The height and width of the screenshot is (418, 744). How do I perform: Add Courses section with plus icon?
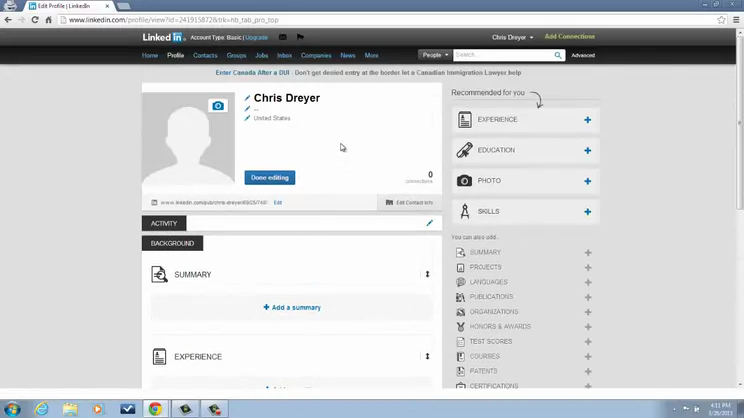[x=588, y=357]
